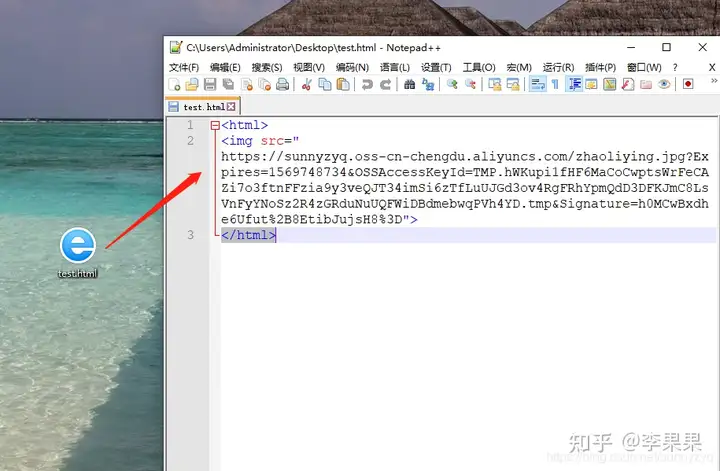Toggle the monitoring eye icon
This screenshot has width=720, height=471.
(664, 84)
